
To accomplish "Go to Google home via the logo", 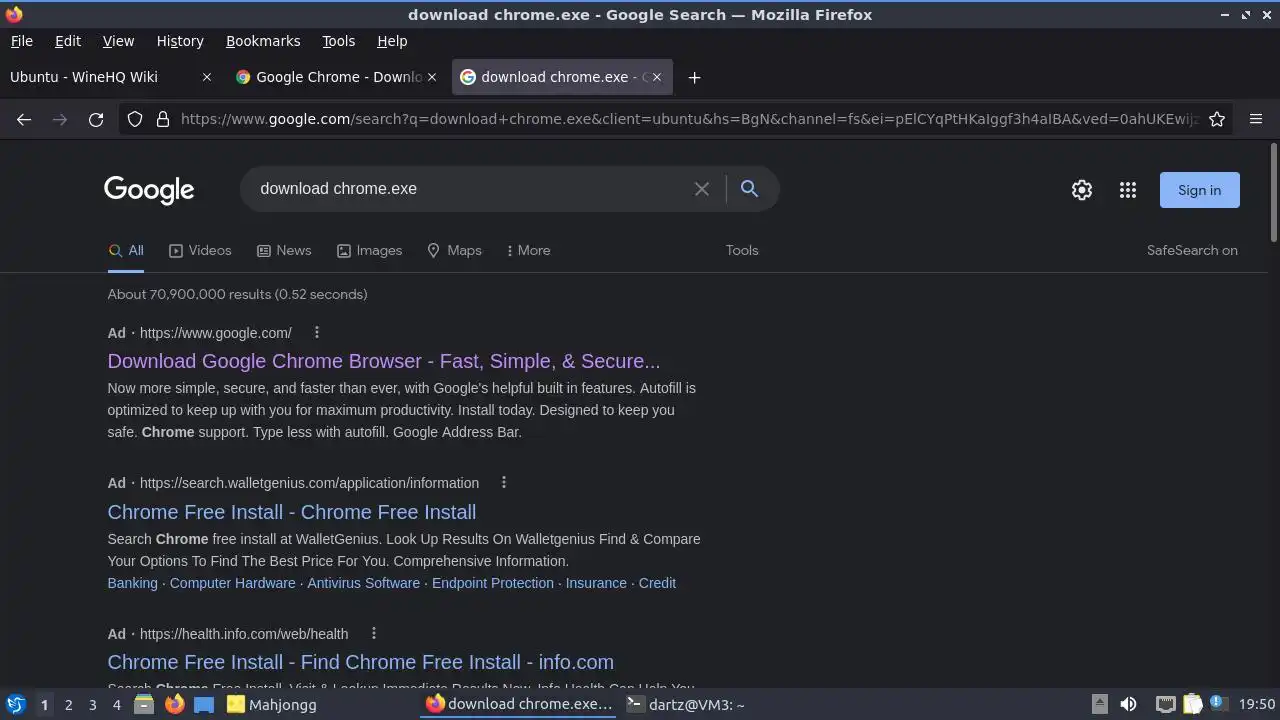I will click(x=149, y=190).
